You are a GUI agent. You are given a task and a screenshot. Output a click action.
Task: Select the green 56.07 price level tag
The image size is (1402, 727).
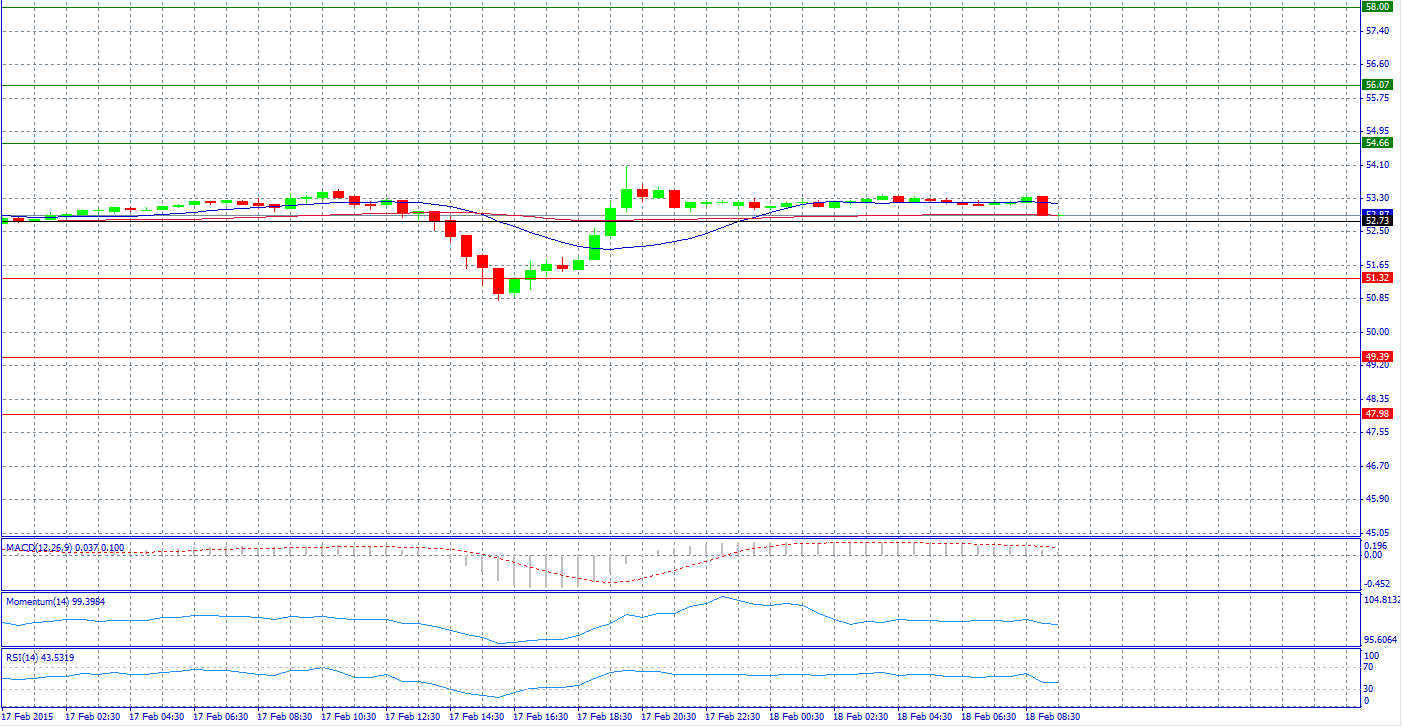pos(1377,85)
